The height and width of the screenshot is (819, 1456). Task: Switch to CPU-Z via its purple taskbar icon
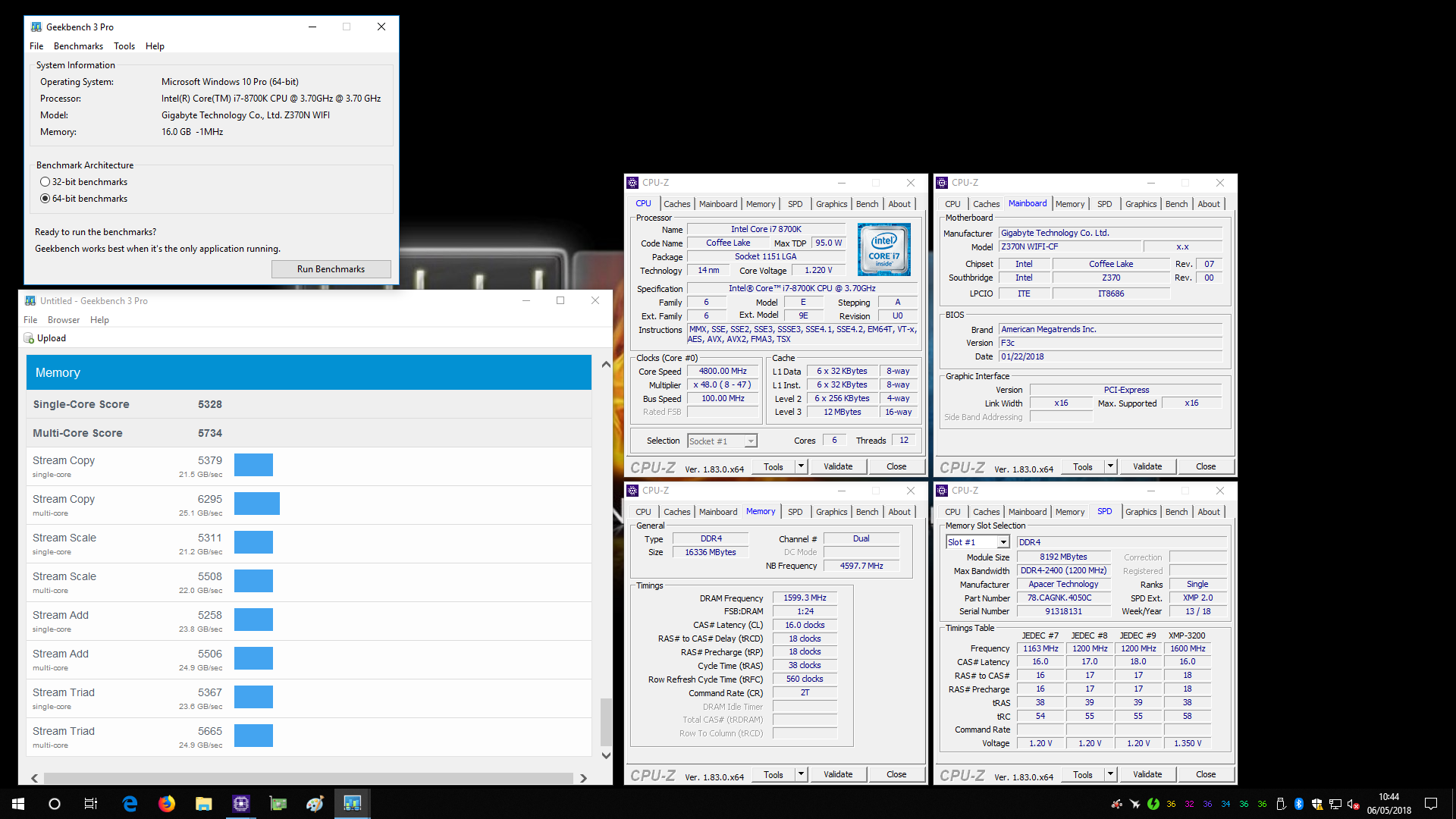click(240, 804)
